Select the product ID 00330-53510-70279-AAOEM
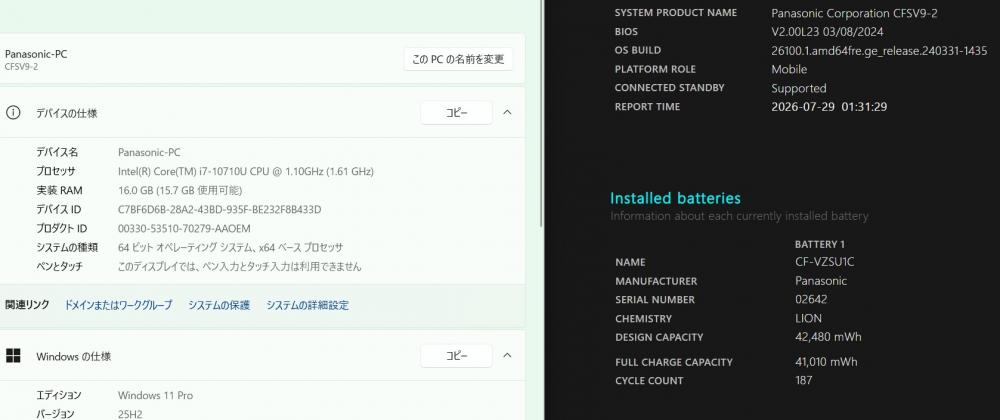1000x420 pixels. pos(184,229)
